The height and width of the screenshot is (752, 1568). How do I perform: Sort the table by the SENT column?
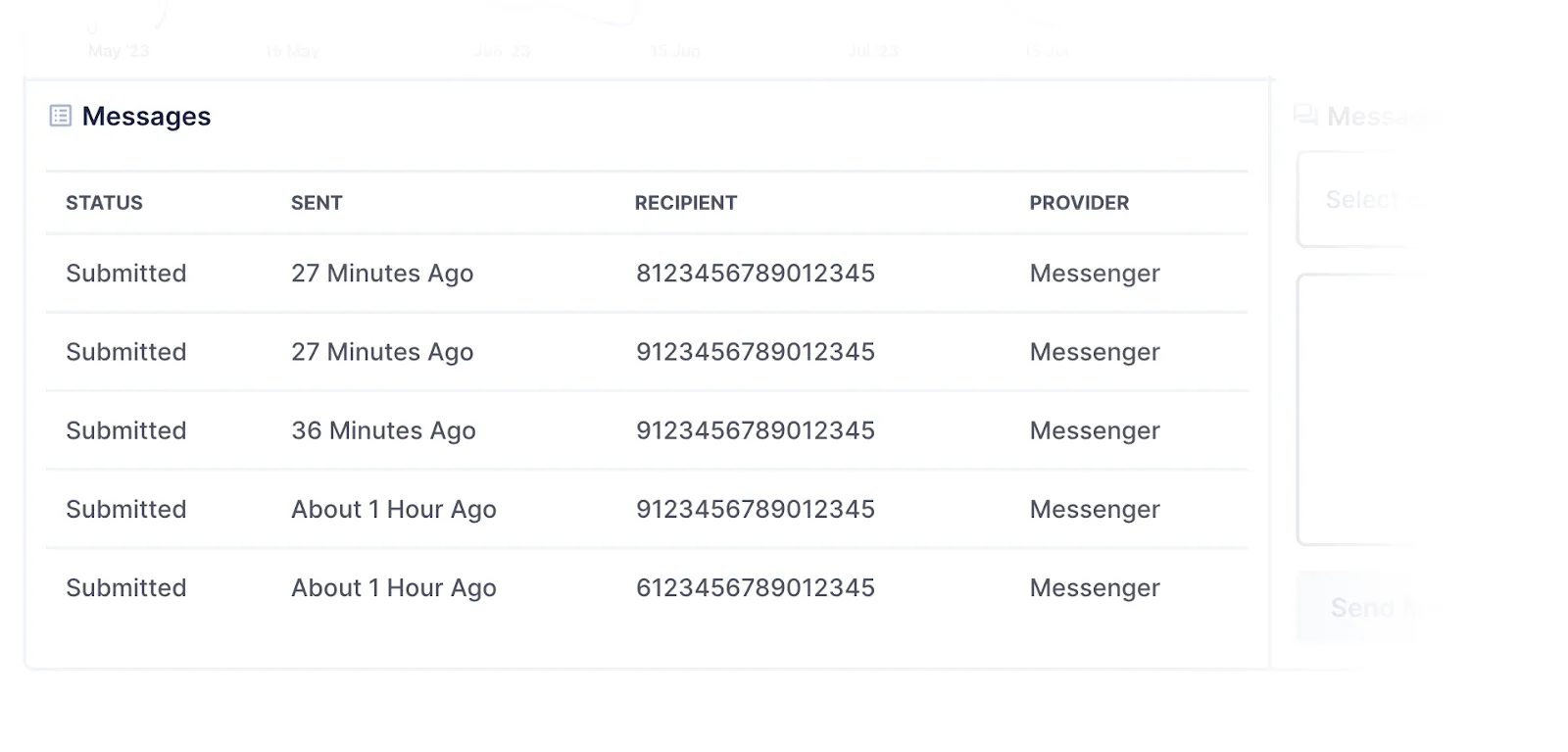point(316,203)
